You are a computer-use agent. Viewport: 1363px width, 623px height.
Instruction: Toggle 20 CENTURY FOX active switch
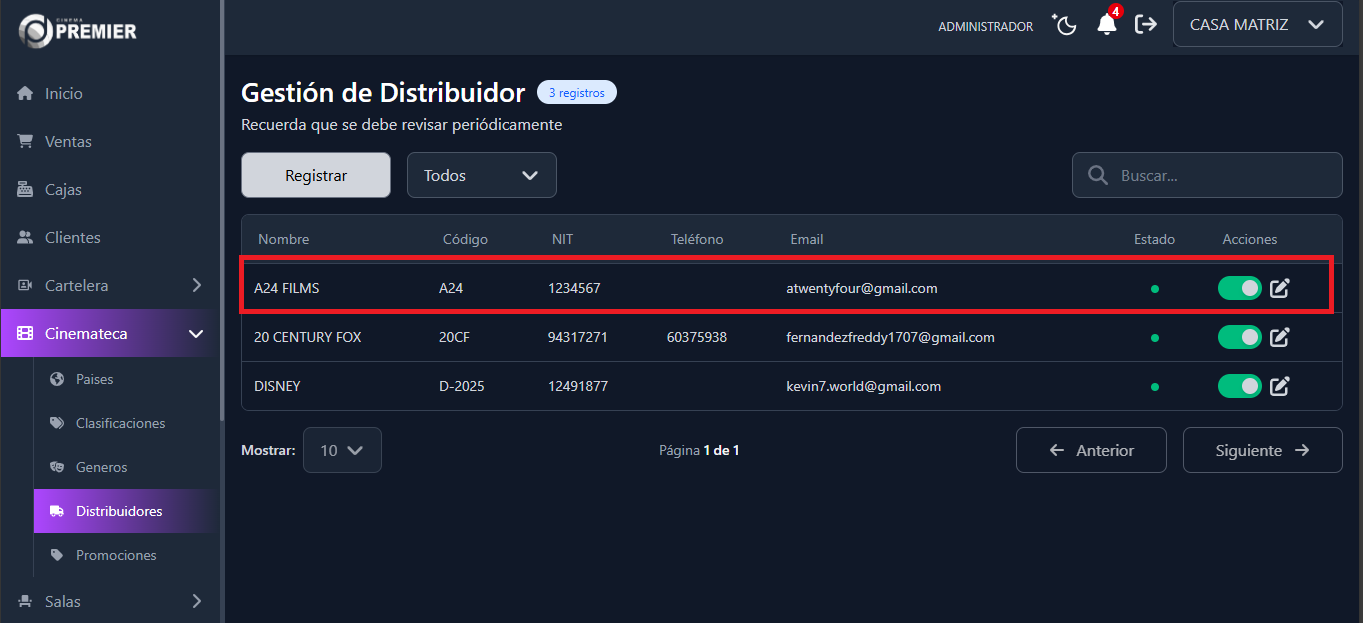coord(1239,338)
